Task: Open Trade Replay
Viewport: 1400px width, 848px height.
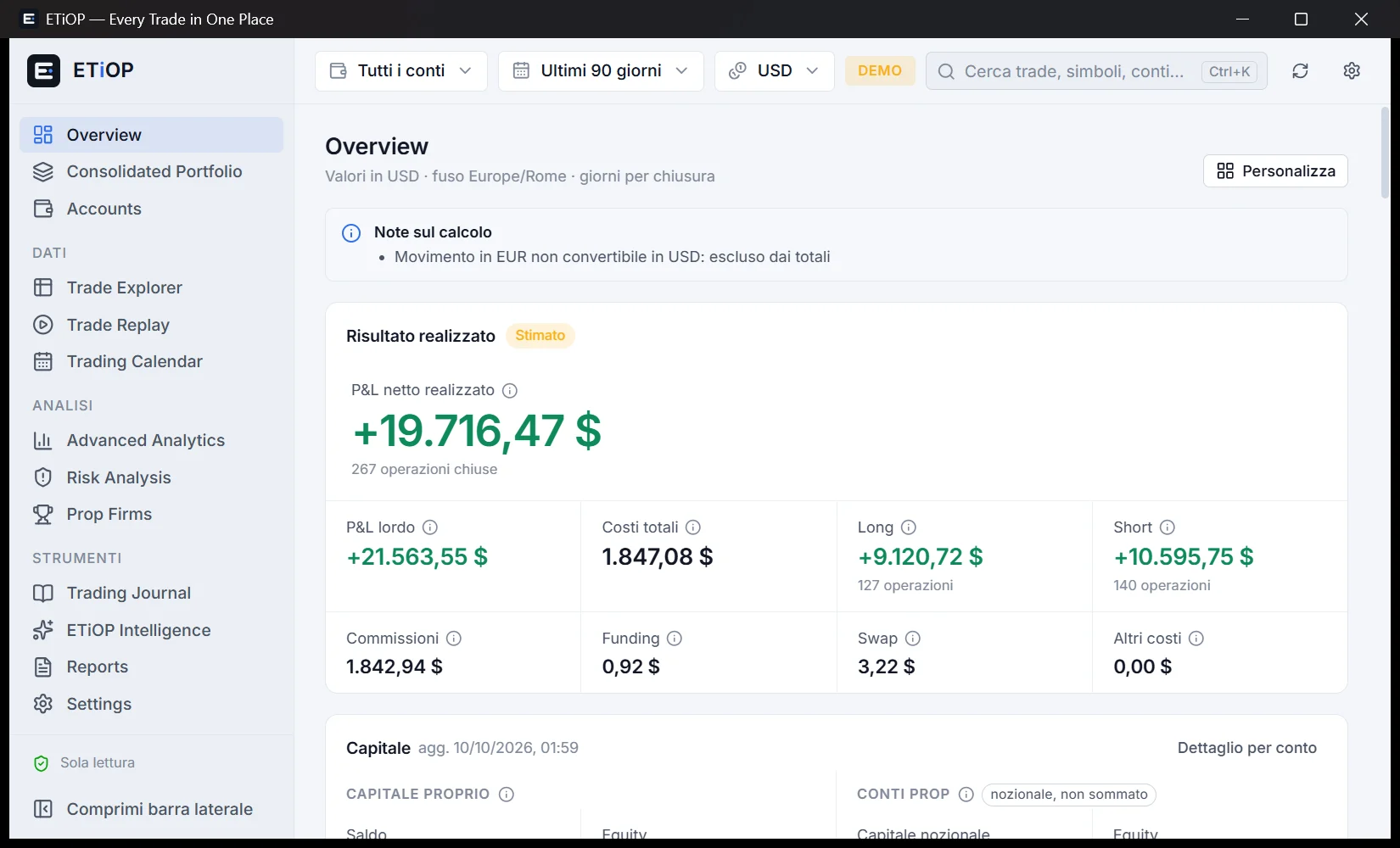Action: coord(151,325)
